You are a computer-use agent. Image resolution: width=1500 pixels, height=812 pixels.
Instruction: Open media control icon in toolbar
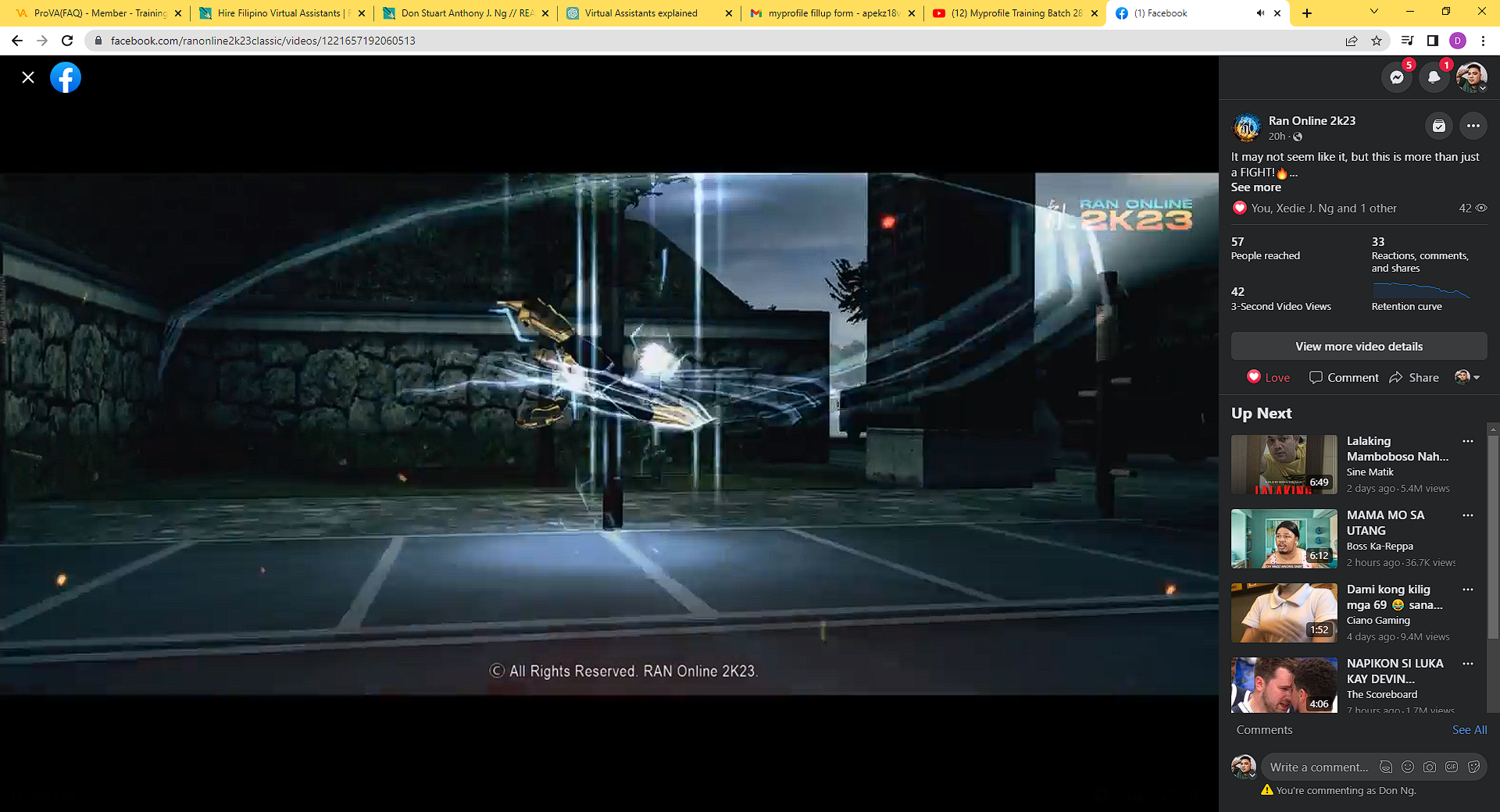tap(1407, 41)
